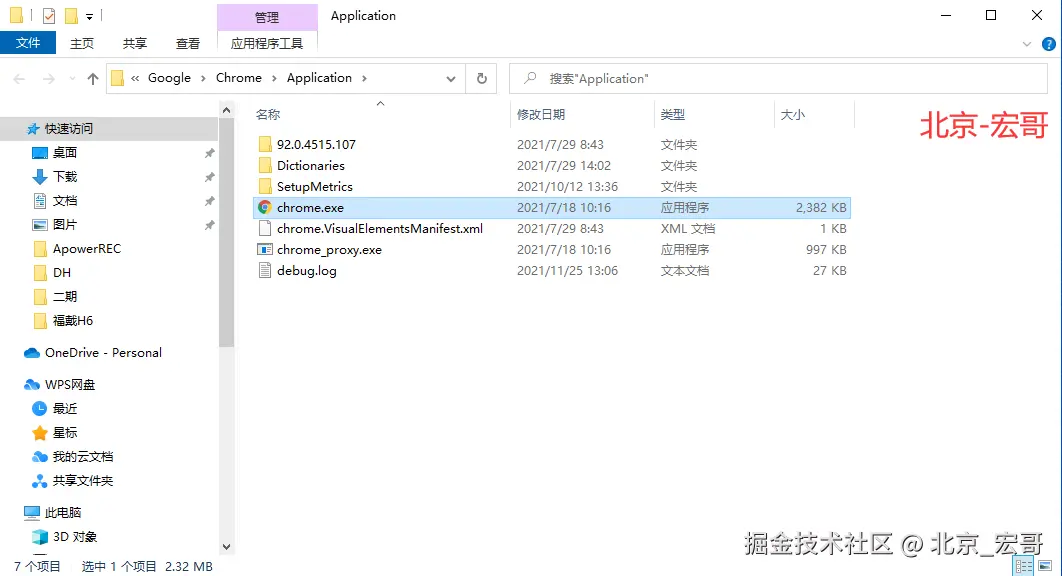Click the pin icon next to 文档
This screenshot has height=576, width=1062.
pyautogui.click(x=210, y=201)
